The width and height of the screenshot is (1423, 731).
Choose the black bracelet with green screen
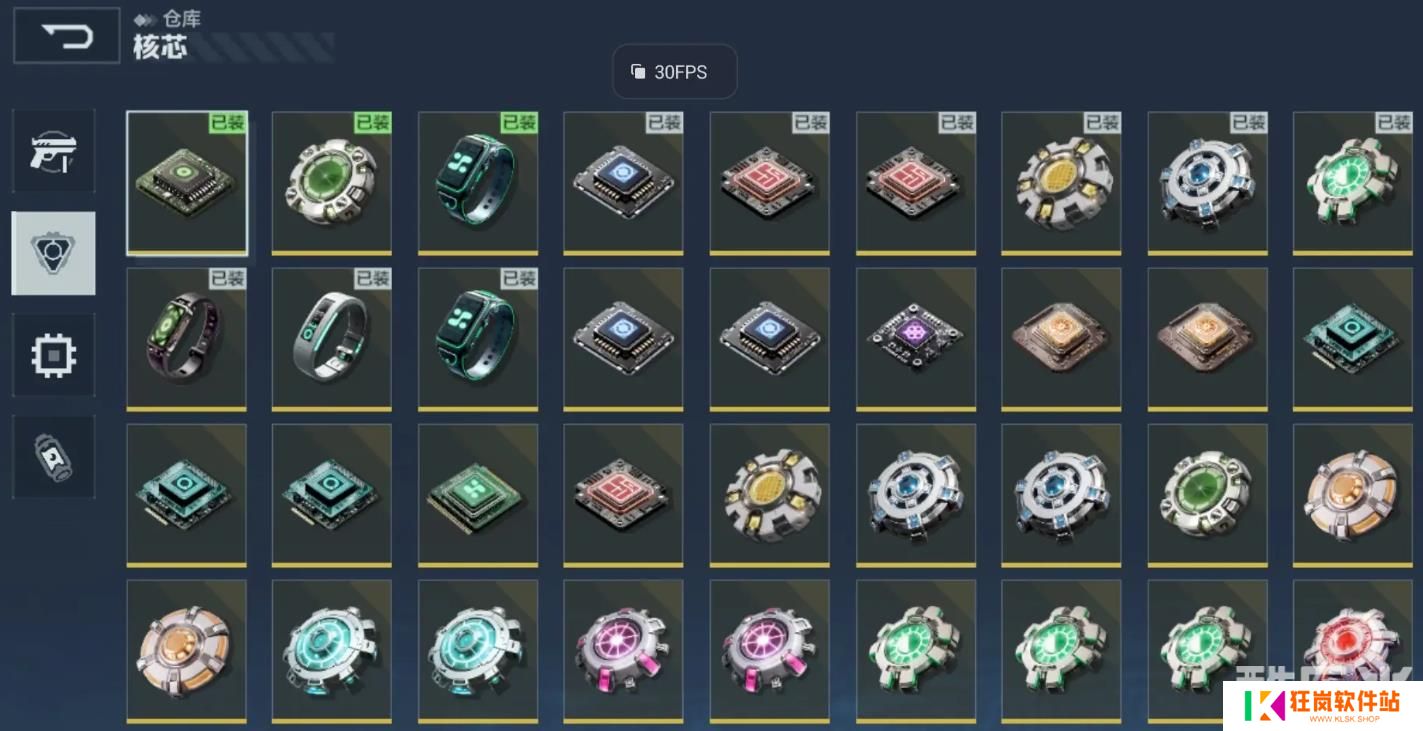(186, 339)
